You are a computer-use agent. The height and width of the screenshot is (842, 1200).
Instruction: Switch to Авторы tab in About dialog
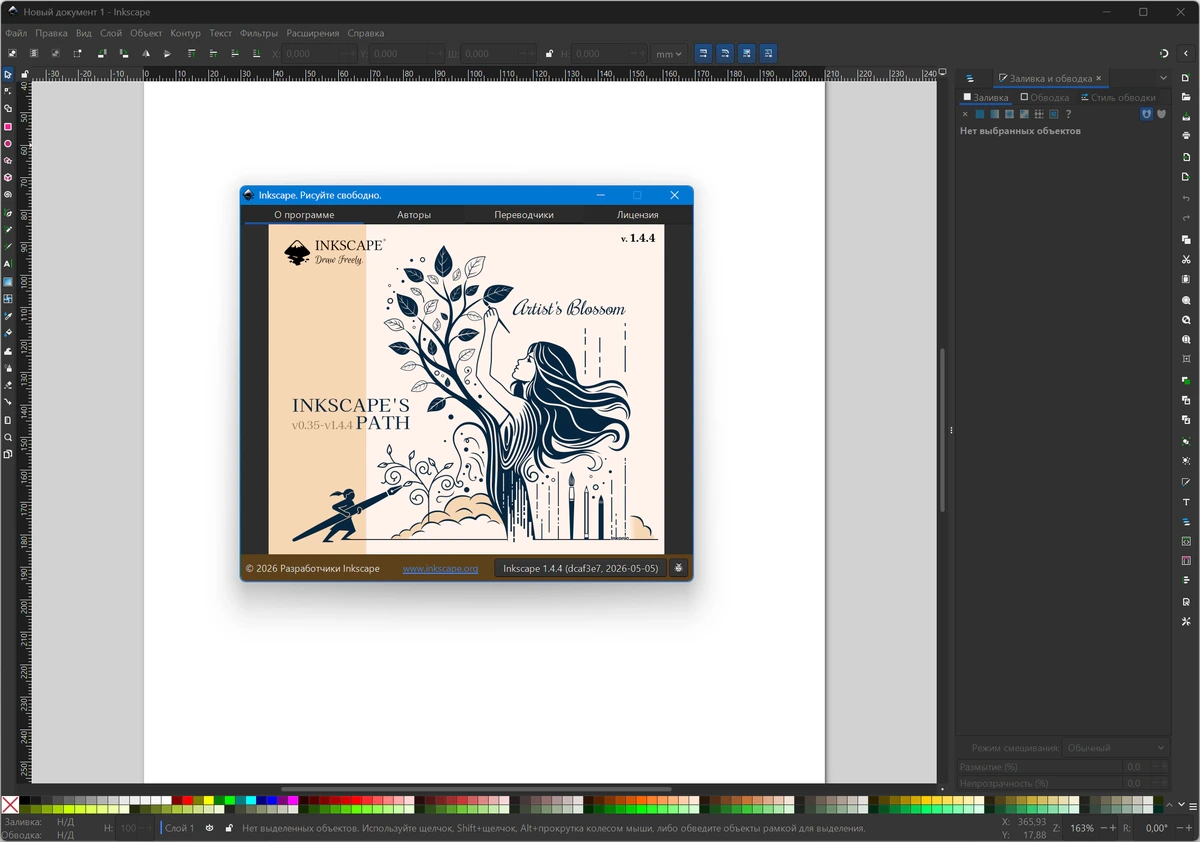pos(414,215)
